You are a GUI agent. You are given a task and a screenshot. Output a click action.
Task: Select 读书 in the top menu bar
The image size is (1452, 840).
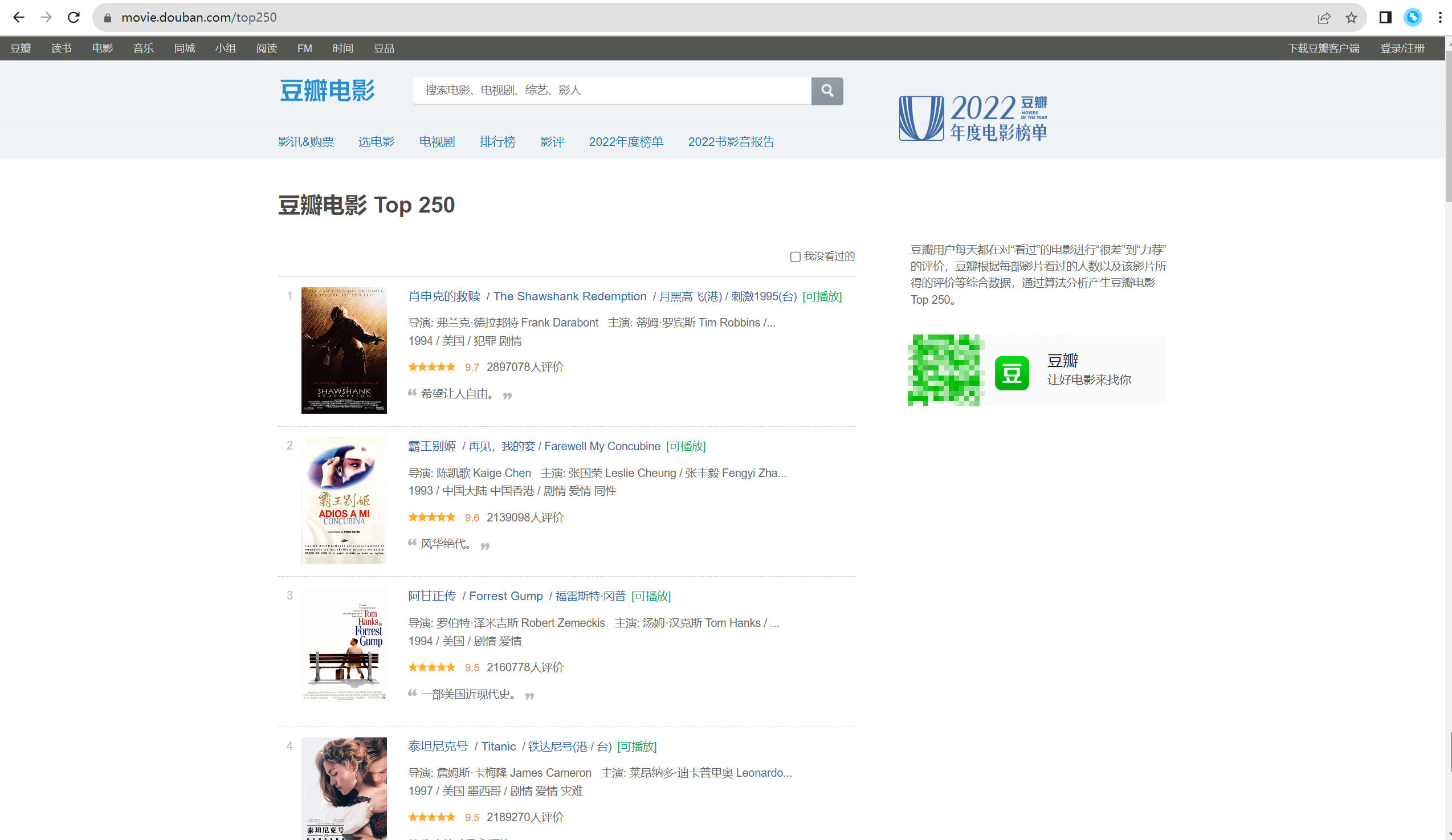tap(61, 48)
